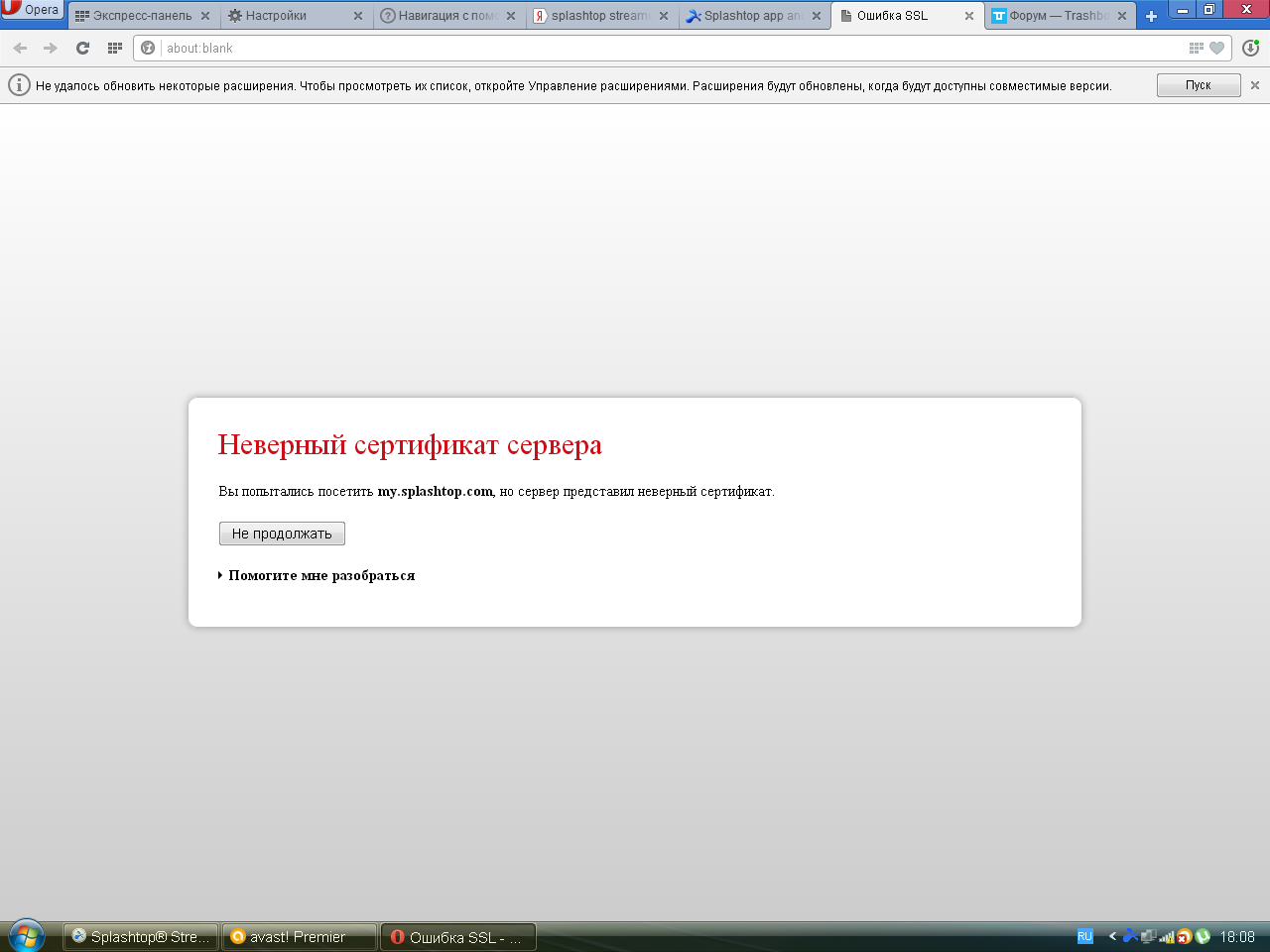Click the about:blank address field
The height and width of the screenshot is (952, 1270).
tap(665, 48)
